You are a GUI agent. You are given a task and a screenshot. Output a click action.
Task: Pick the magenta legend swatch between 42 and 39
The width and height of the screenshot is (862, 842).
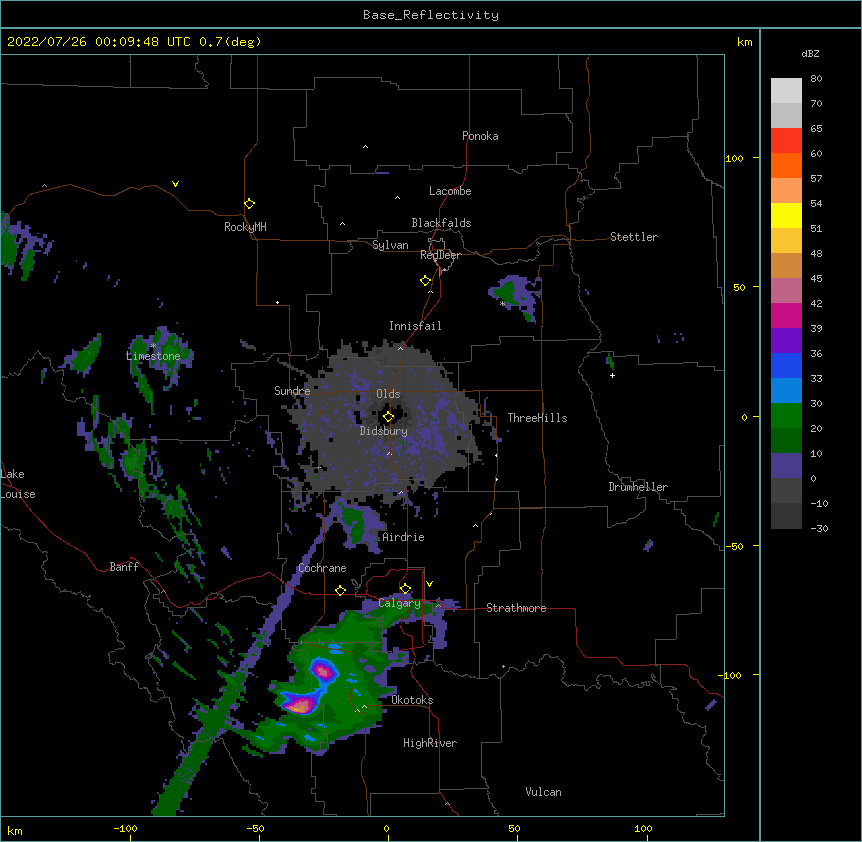786,315
